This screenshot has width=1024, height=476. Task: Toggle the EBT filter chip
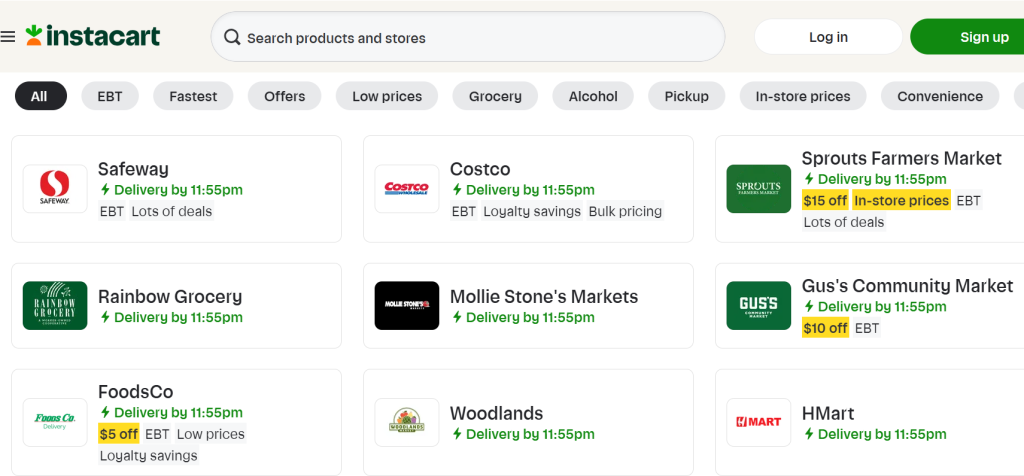(x=110, y=96)
